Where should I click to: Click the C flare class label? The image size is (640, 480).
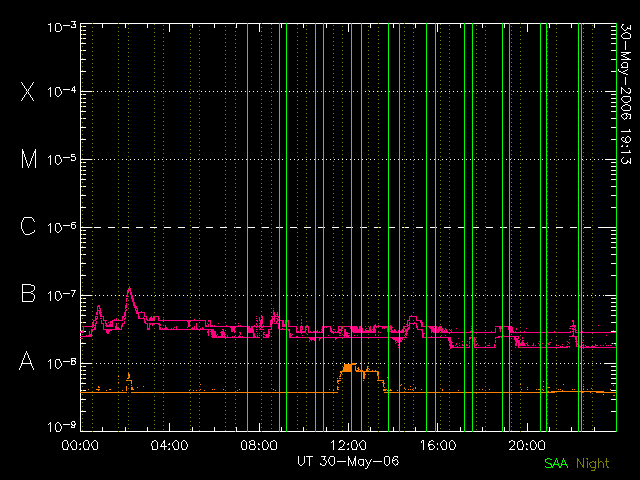(28, 226)
